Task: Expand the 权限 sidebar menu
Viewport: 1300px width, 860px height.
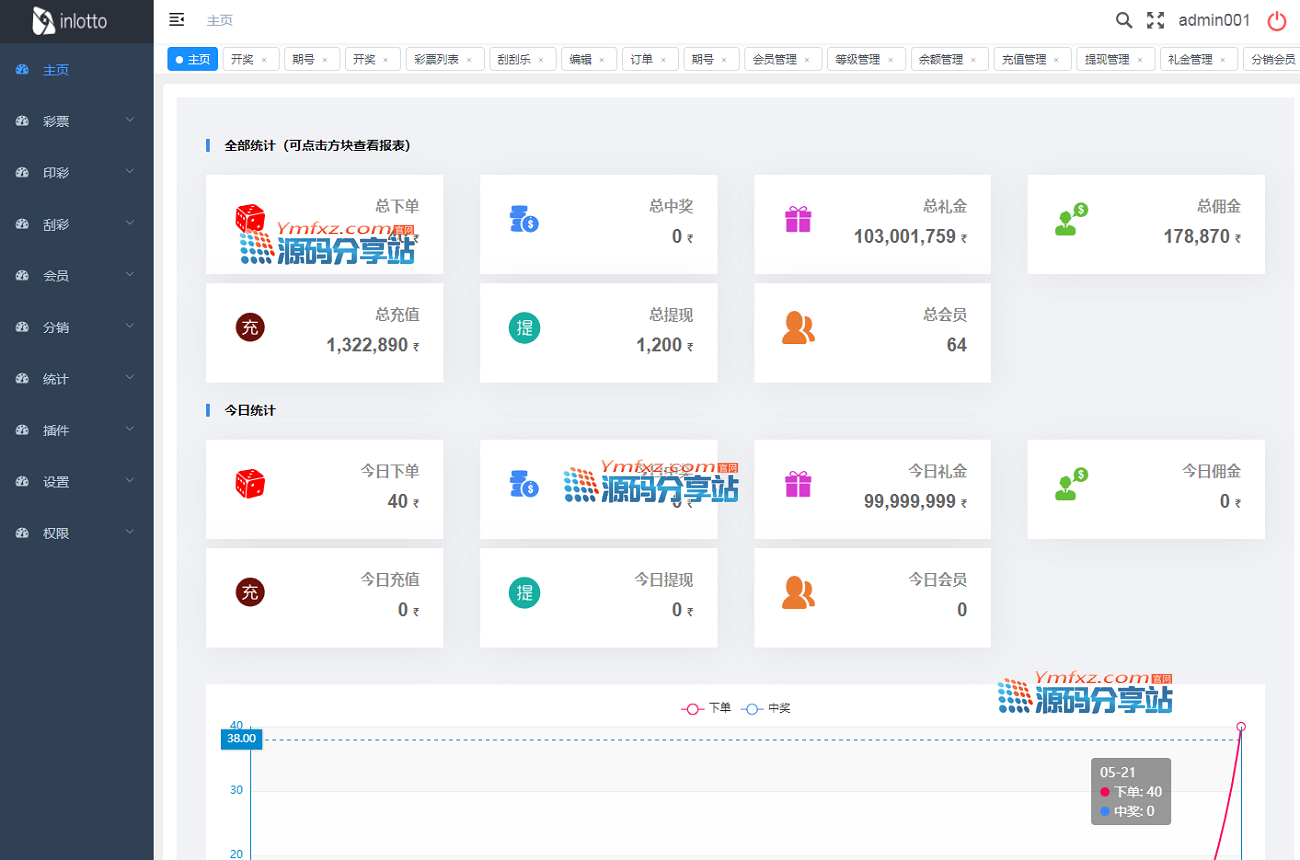Action: [x=76, y=533]
